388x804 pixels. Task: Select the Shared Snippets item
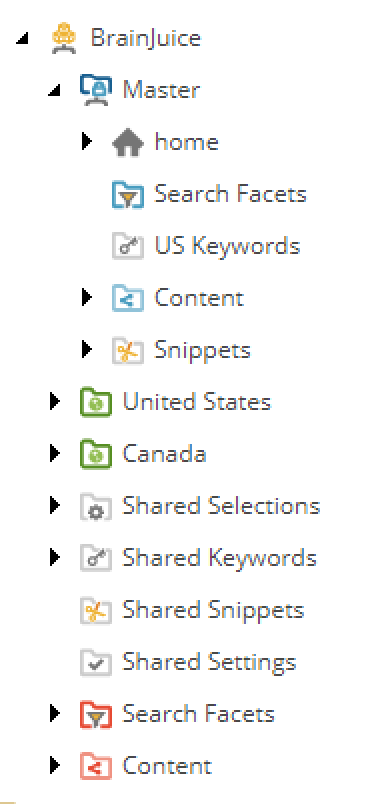[192, 610]
